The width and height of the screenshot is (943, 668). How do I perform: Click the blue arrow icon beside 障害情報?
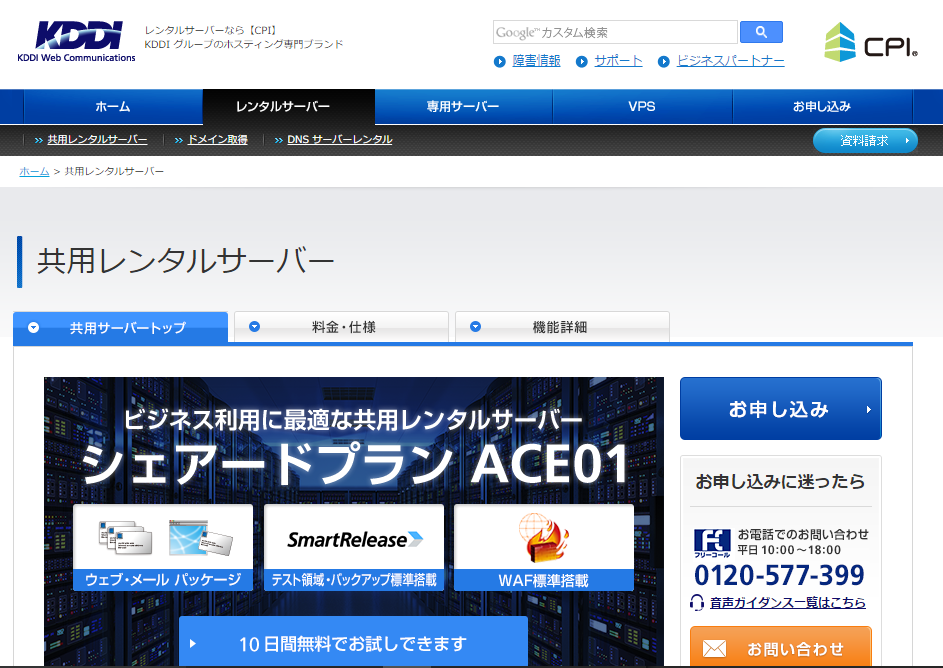(x=499, y=61)
